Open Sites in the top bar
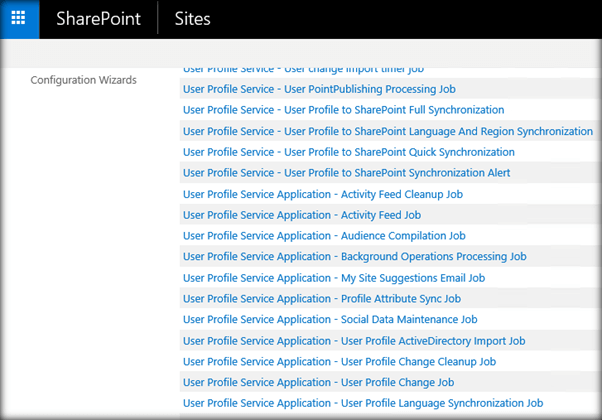Screen dimensions: 602x420 (192, 19)
